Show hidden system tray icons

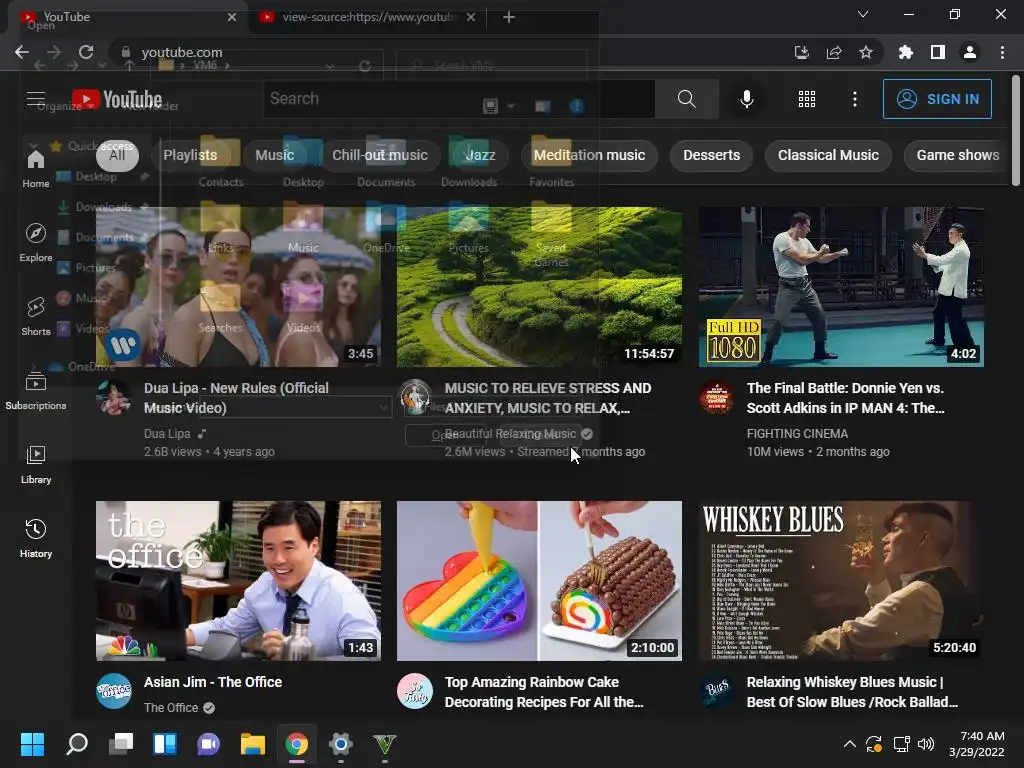point(850,744)
